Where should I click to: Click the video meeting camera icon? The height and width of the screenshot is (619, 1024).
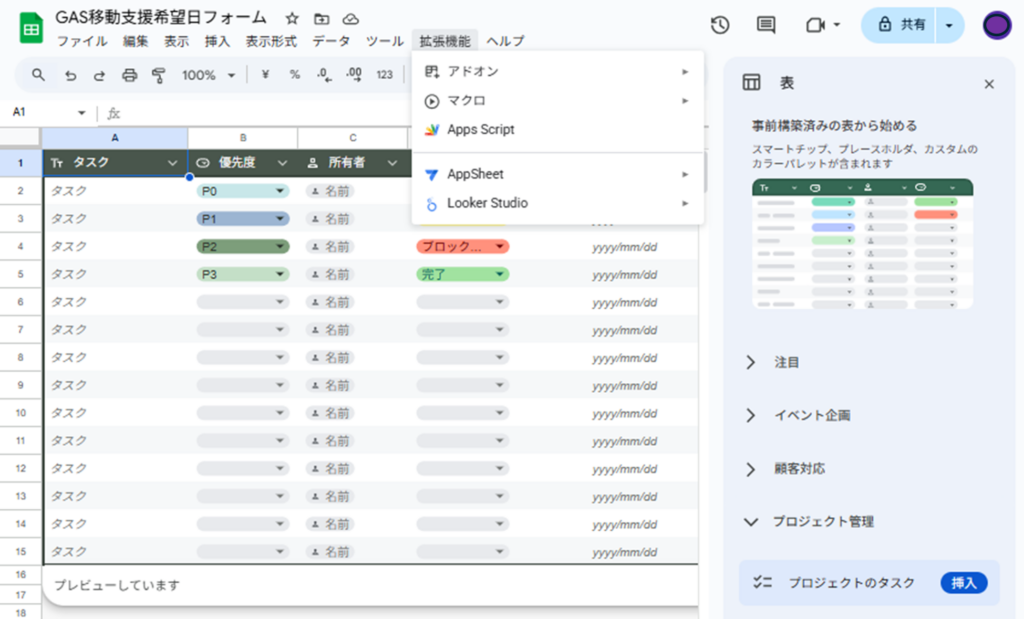(x=815, y=26)
